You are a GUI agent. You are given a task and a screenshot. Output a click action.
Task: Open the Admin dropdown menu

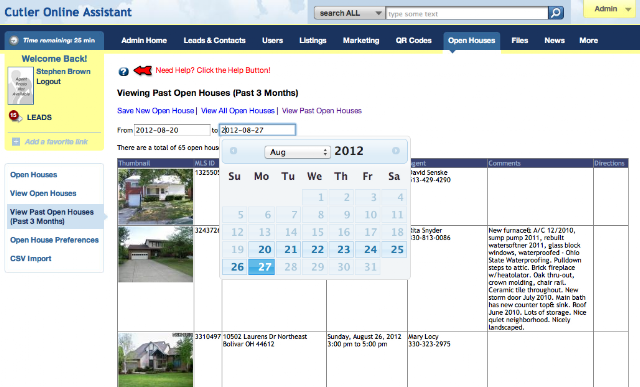click(x=610, y=9)
